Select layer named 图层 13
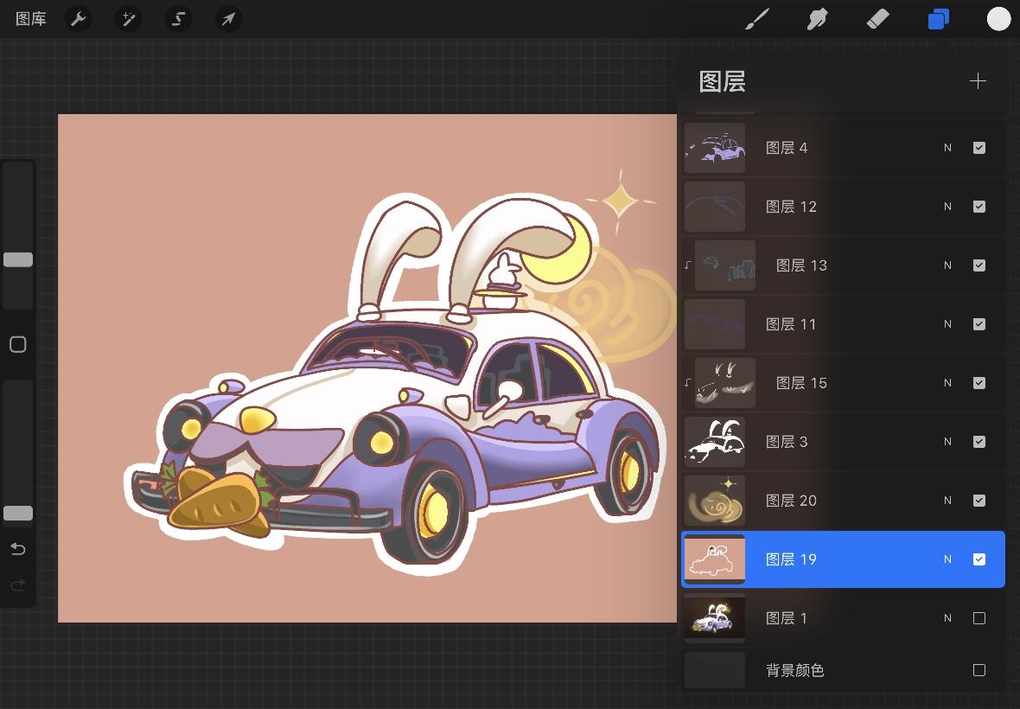The width and height of the screenshot is (1020, 709). (801, 265)
